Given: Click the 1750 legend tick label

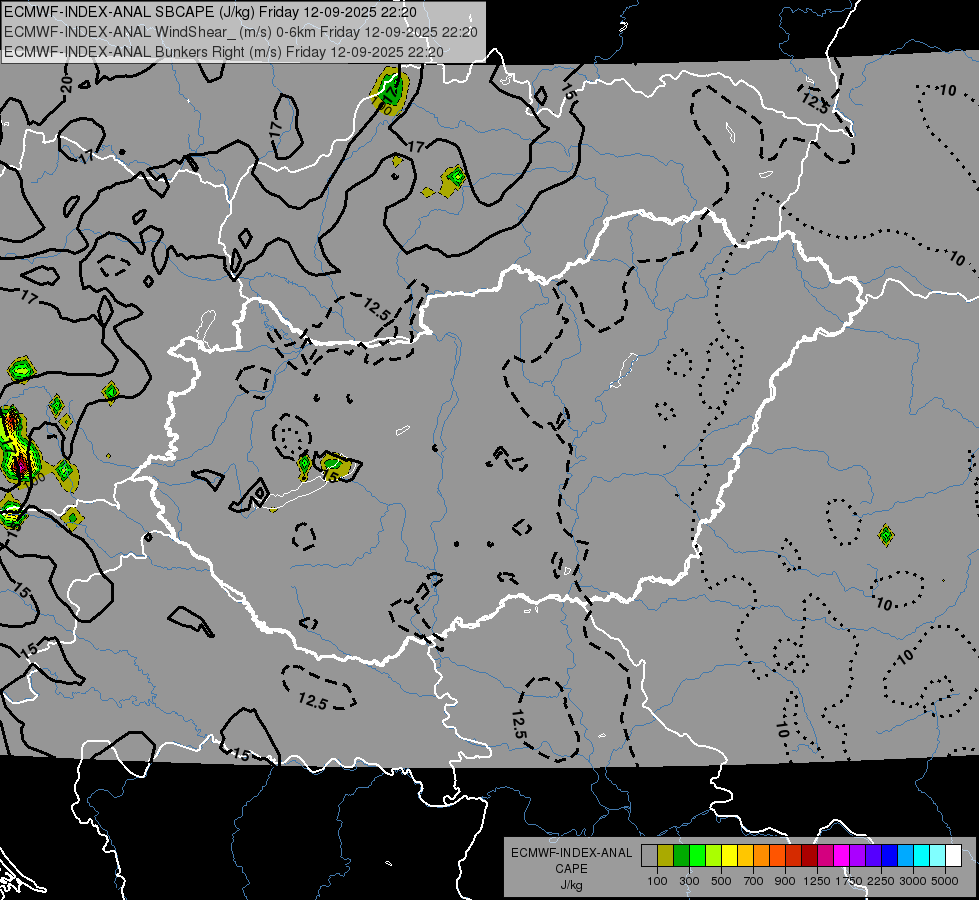Looking at the screenshot, I should pyautogui.click(x=849, y=881).
